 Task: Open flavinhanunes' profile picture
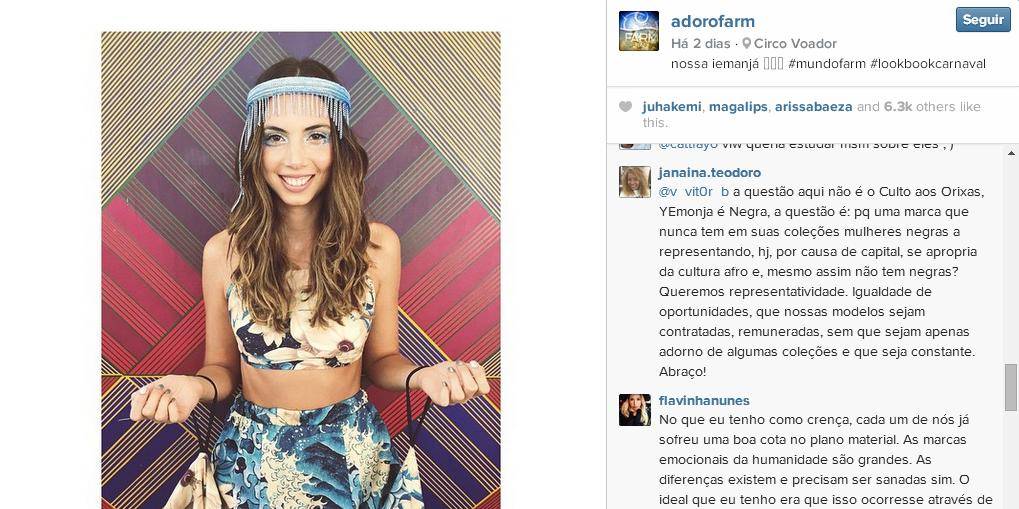pos(635,410)
